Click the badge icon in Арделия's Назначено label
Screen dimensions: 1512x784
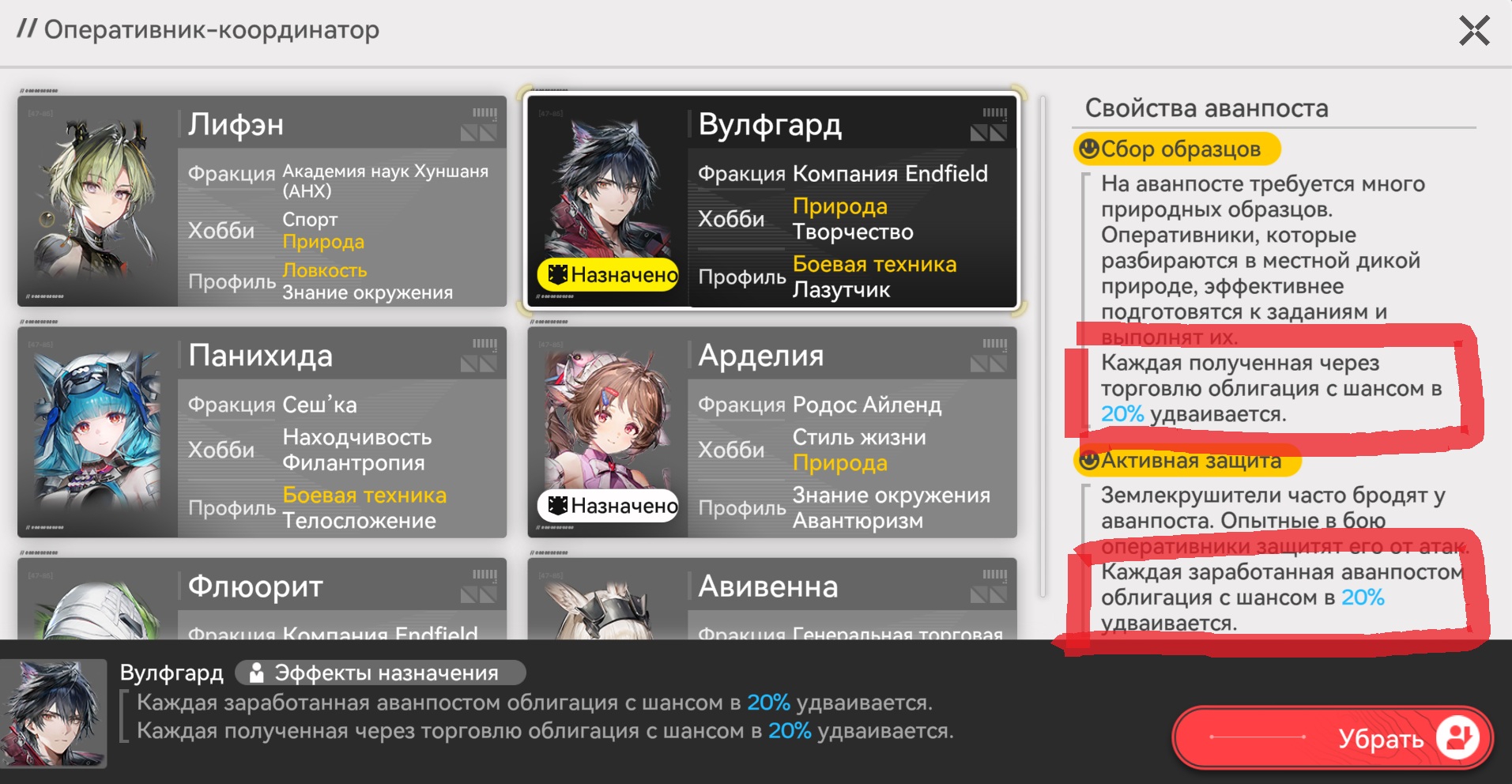click(x=557, y=506)
